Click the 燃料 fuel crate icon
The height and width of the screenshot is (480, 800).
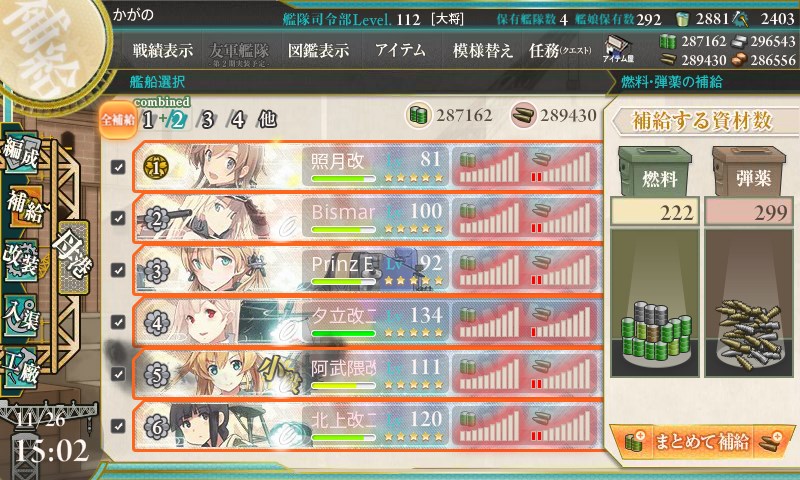point(655,172)
